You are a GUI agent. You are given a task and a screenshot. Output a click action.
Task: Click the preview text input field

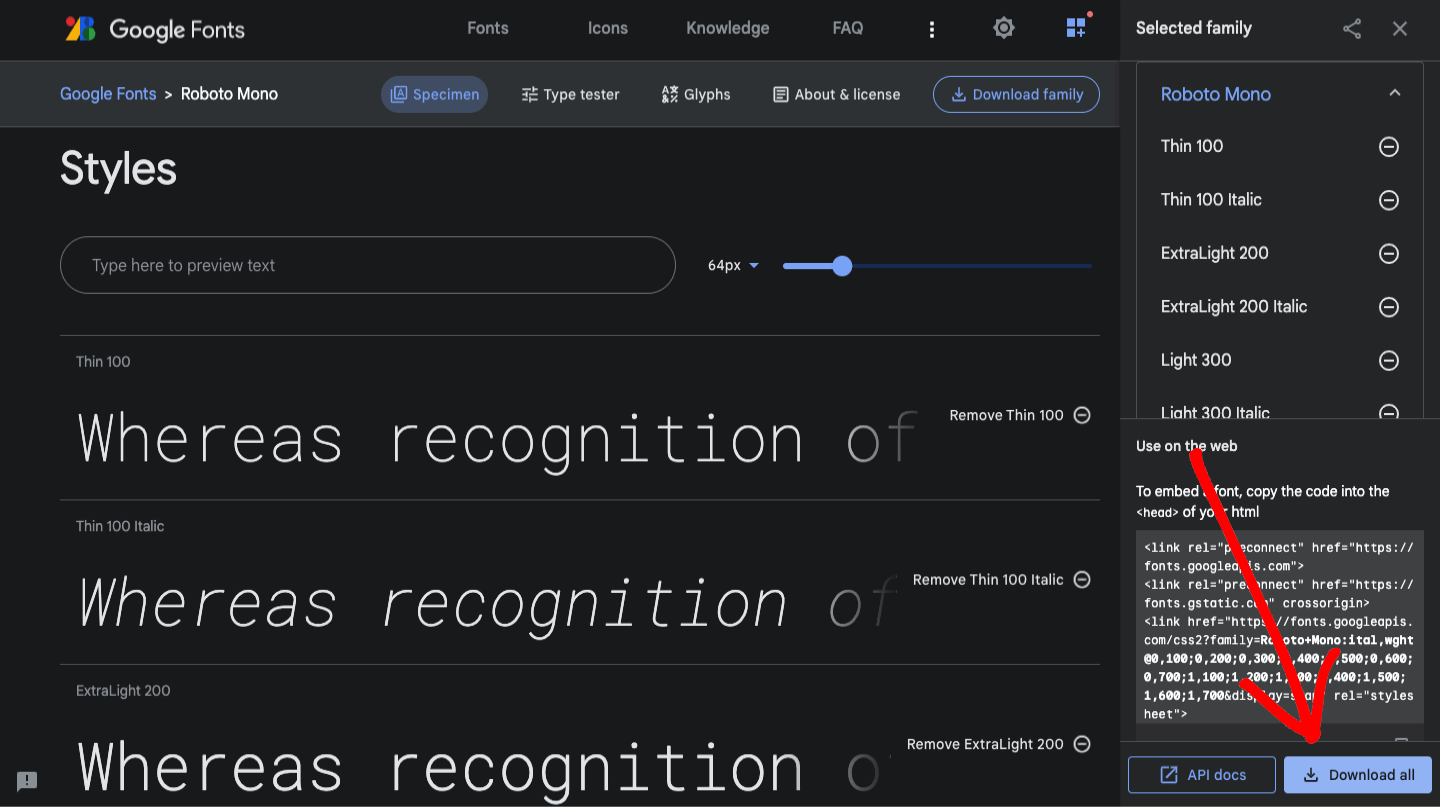[x=367, y=266]
